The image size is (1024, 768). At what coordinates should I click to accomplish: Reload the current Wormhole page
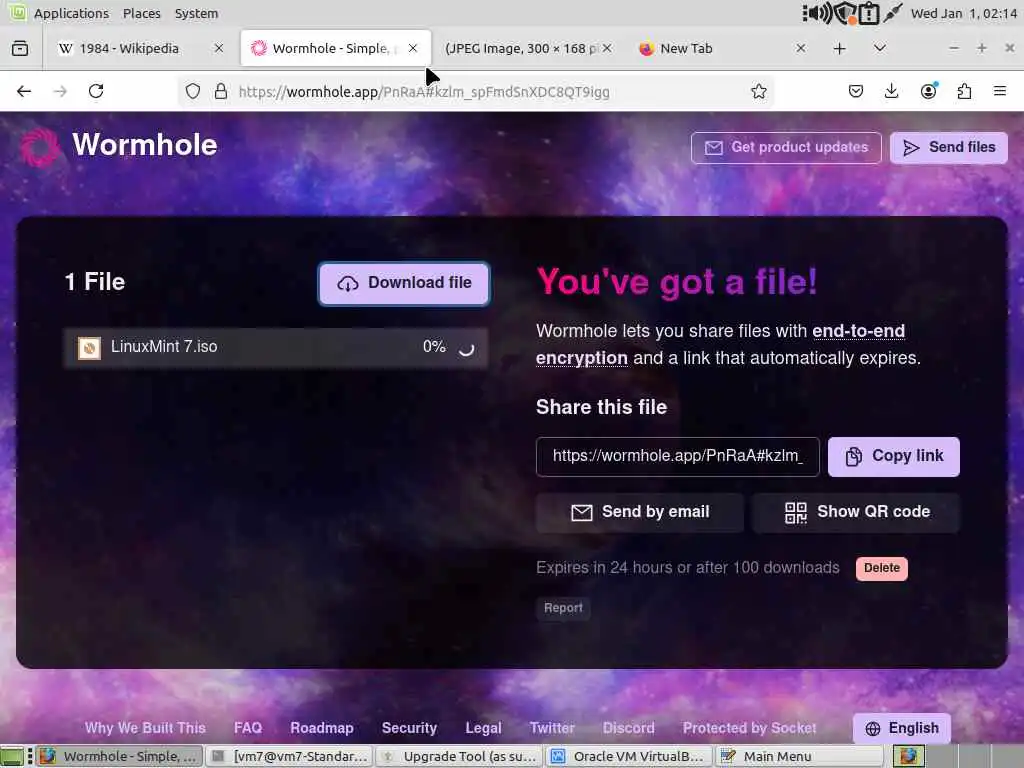(96, 91)
